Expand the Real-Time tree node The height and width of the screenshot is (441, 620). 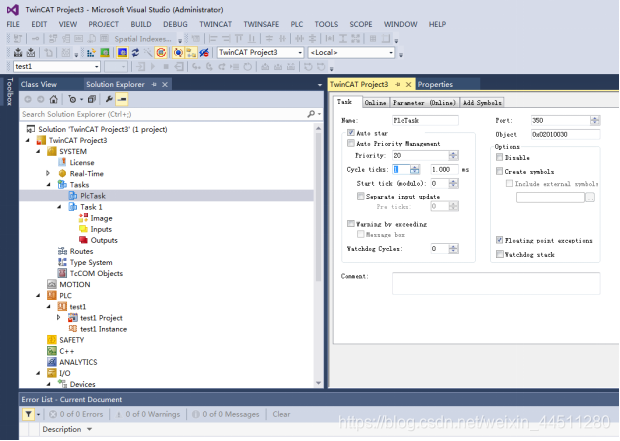[48, 173]
